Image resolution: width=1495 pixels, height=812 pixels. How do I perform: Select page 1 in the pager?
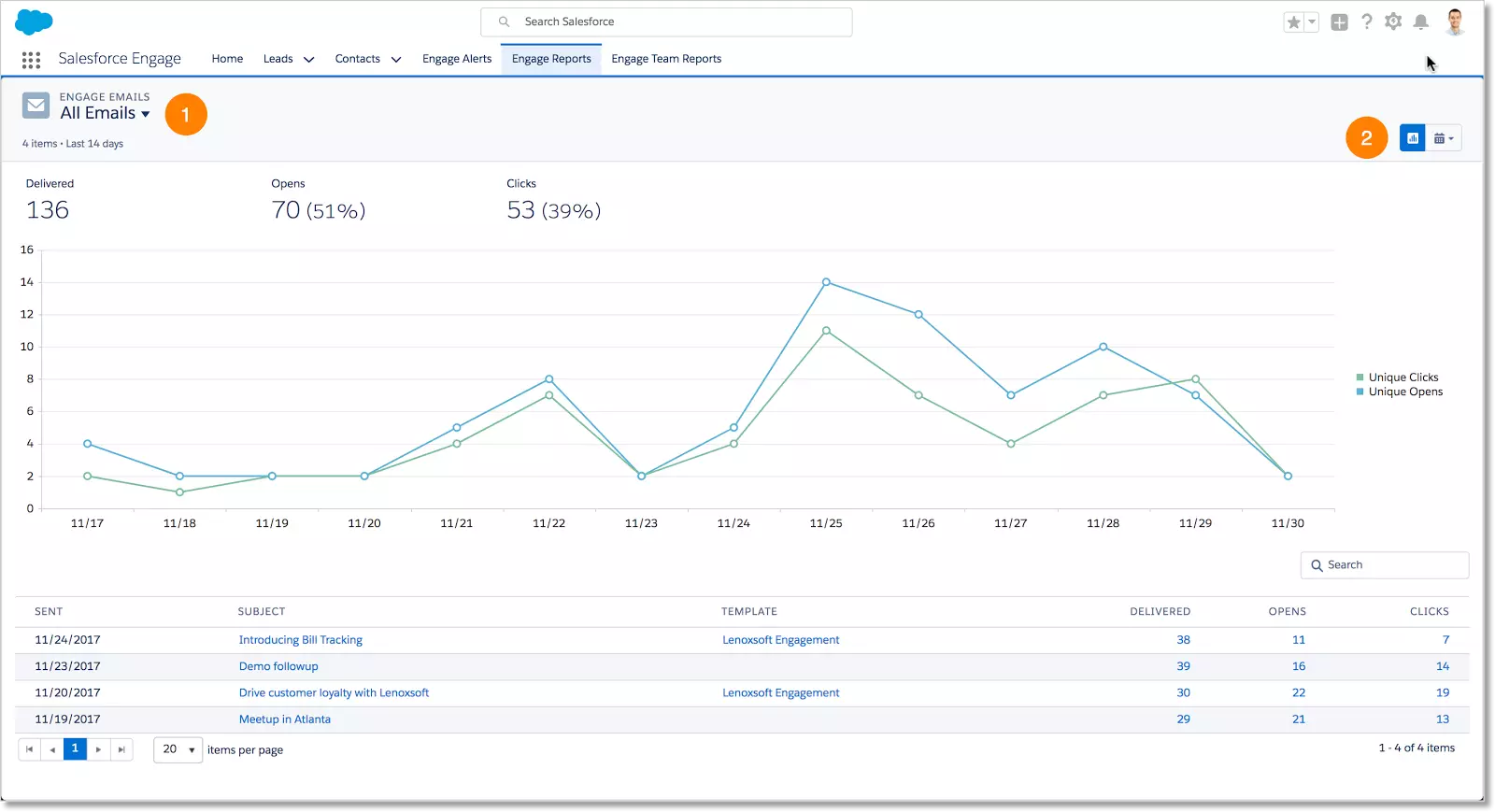tap(75, 749)
